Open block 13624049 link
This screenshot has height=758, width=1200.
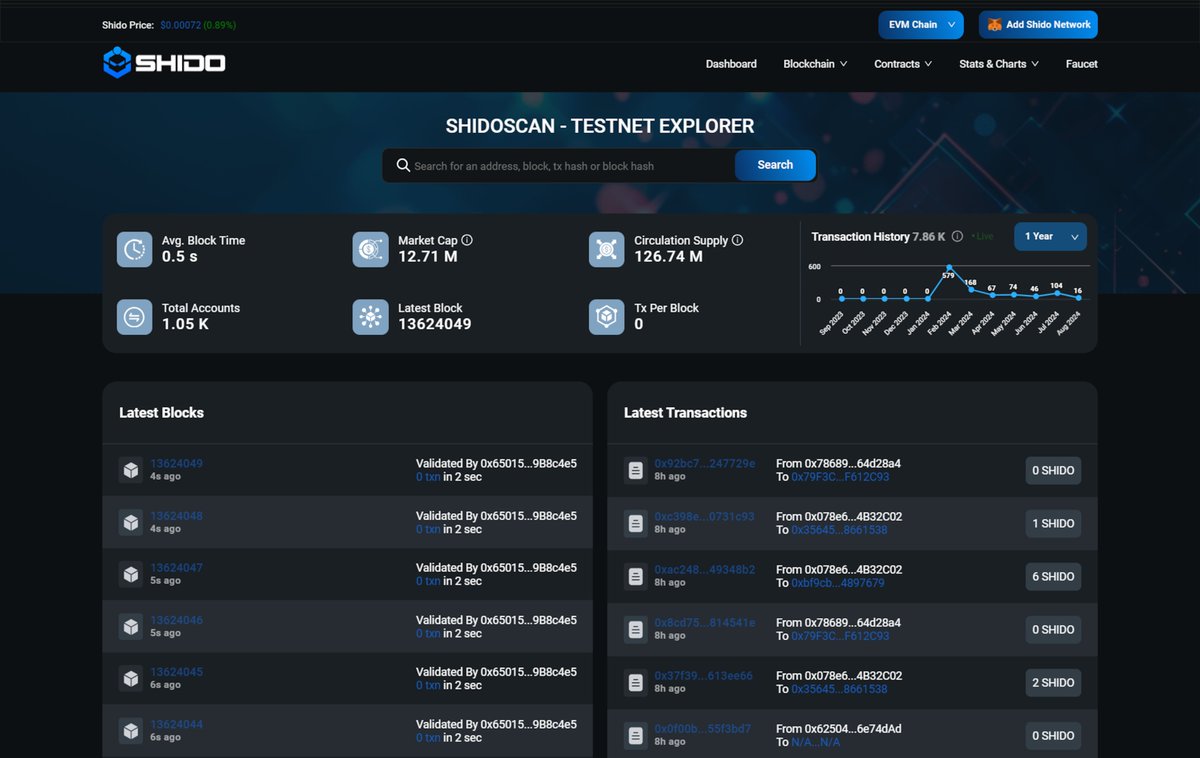point(176,464)
